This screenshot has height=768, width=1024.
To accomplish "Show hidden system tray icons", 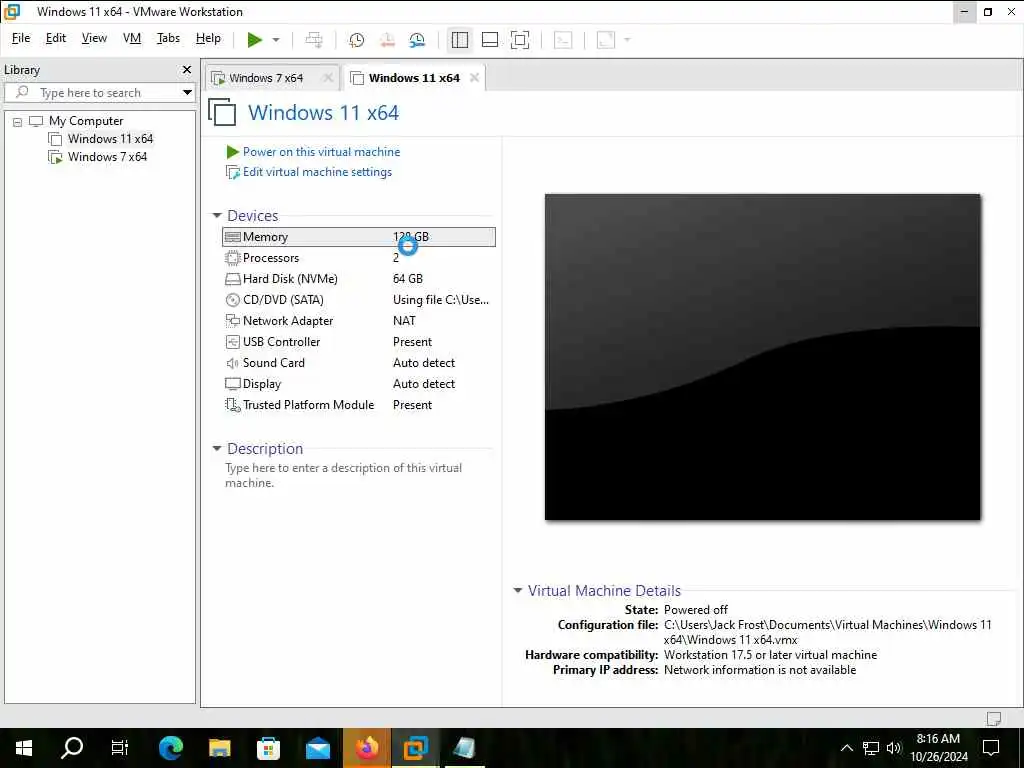I will coord(846,748).
